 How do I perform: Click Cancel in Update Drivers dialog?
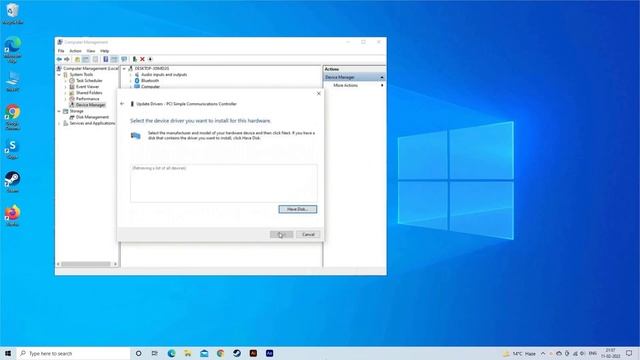point(308,234)
